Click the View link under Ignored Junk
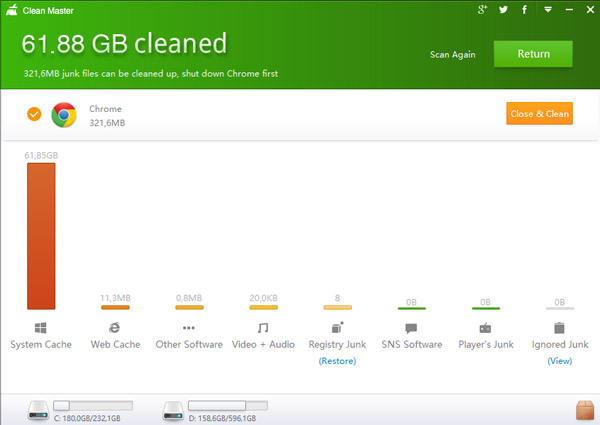600x425 pixels. pyautogui.click(x=559, y=361)
